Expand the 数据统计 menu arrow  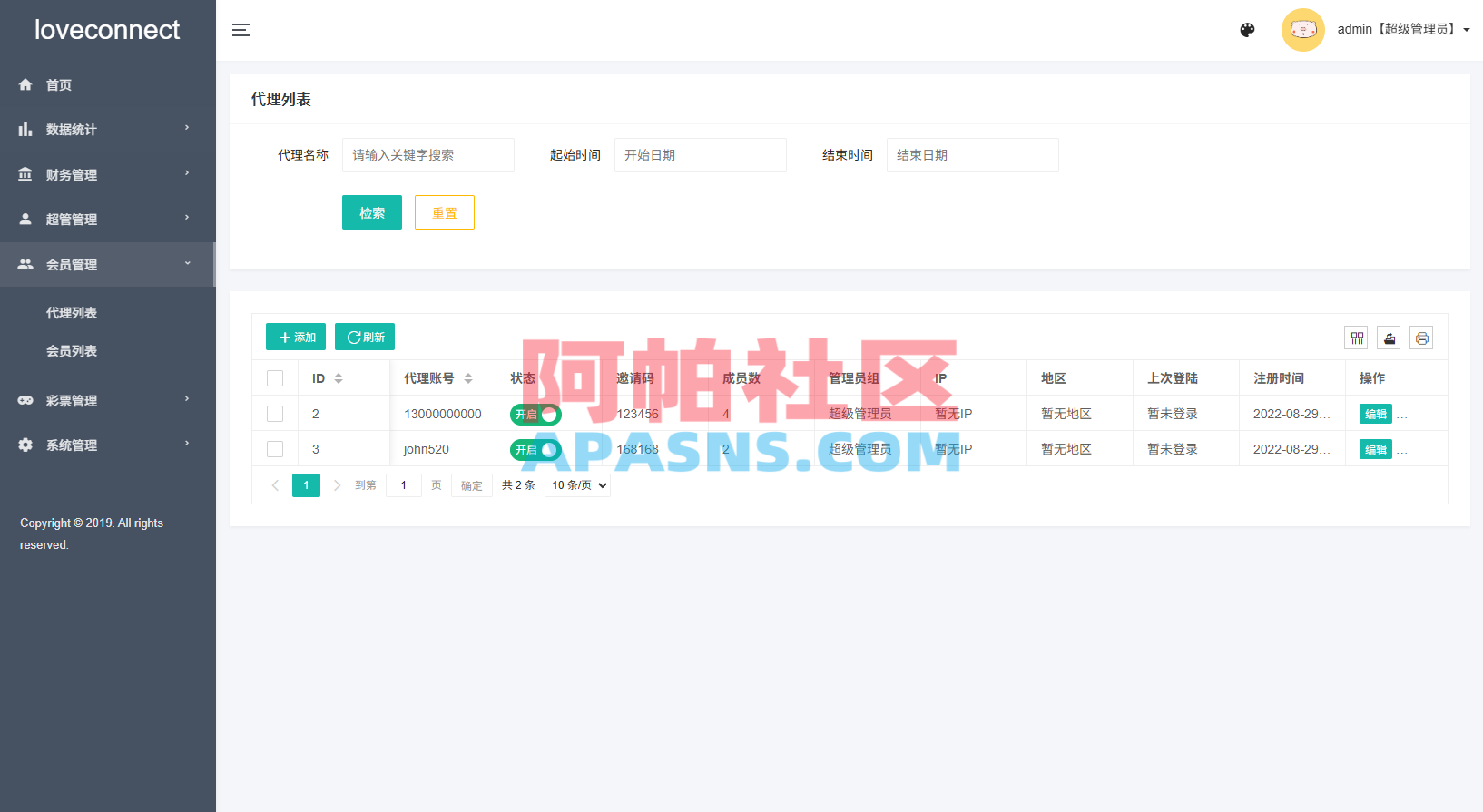pos(187,128)
